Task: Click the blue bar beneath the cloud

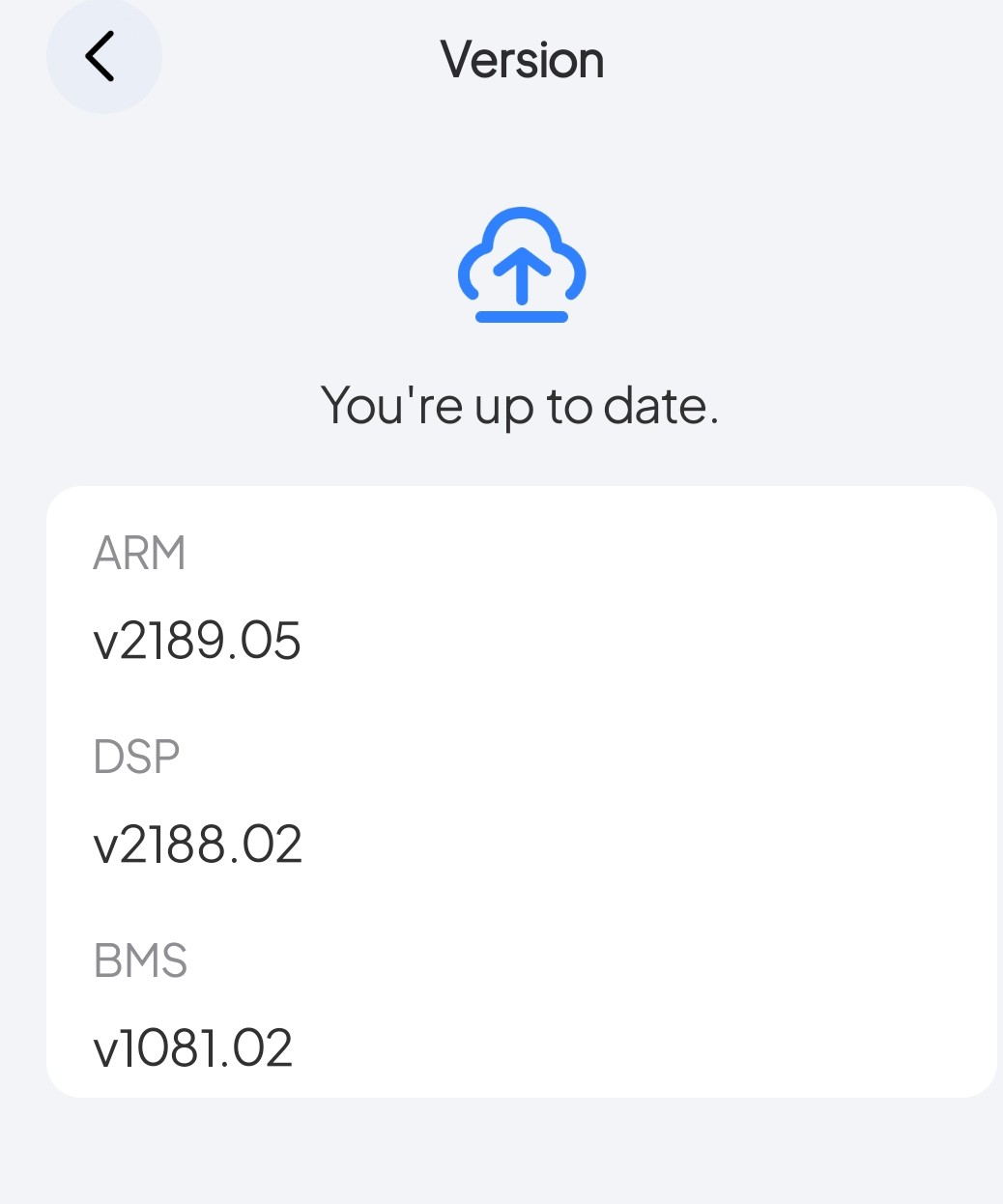Action: coord(522,316)
